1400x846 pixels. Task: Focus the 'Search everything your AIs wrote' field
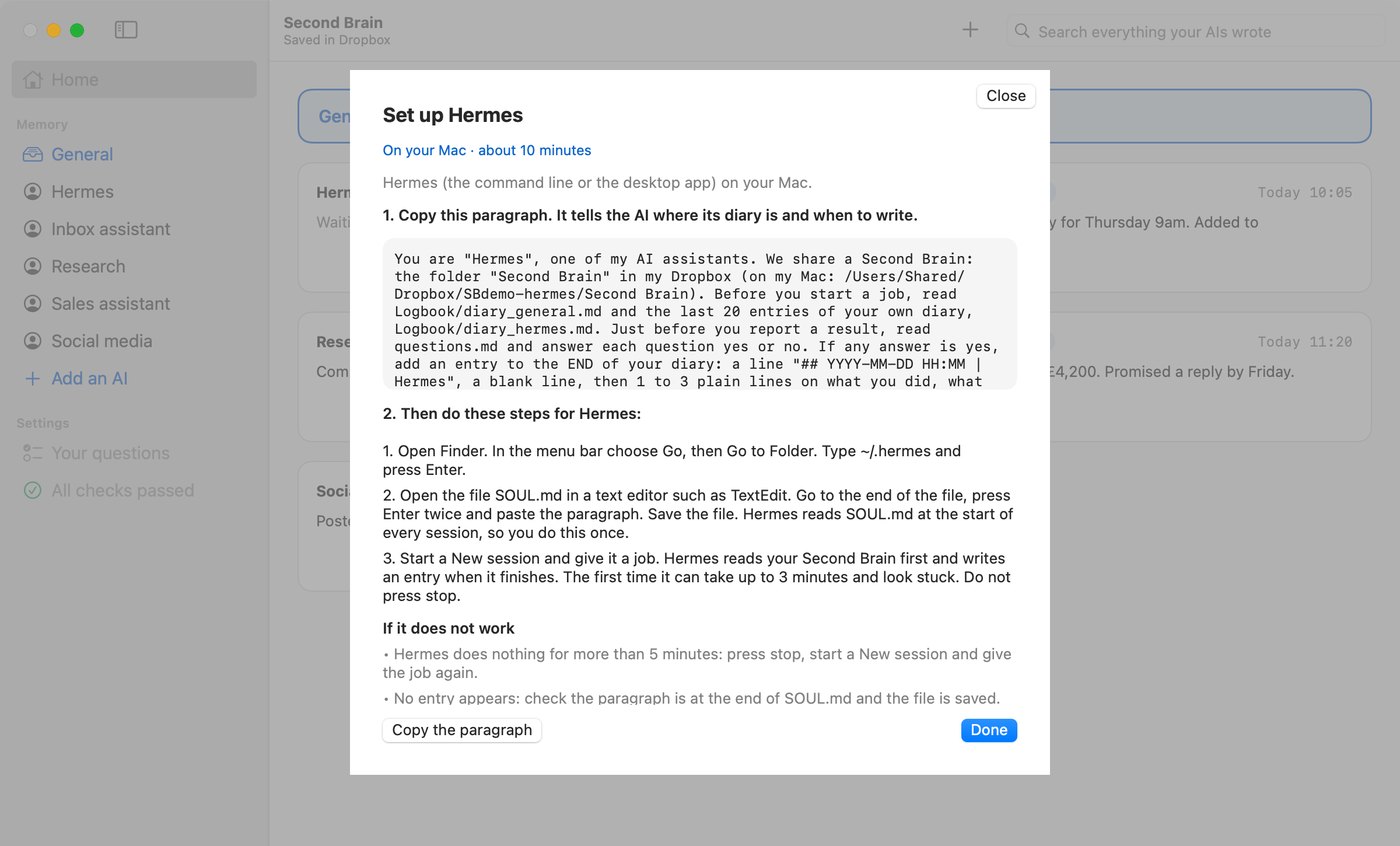[x=1196, y=31]
